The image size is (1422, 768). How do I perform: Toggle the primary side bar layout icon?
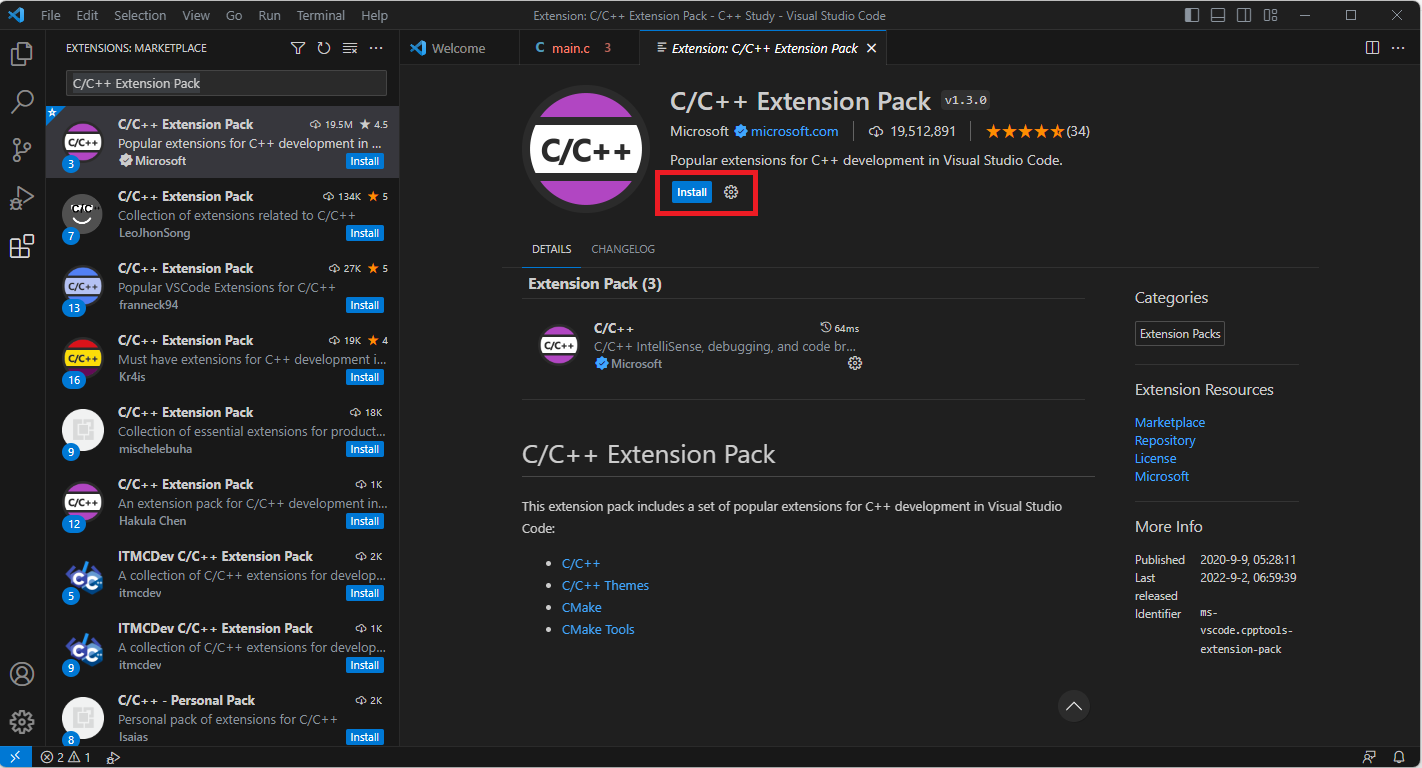click(1192, 15)
